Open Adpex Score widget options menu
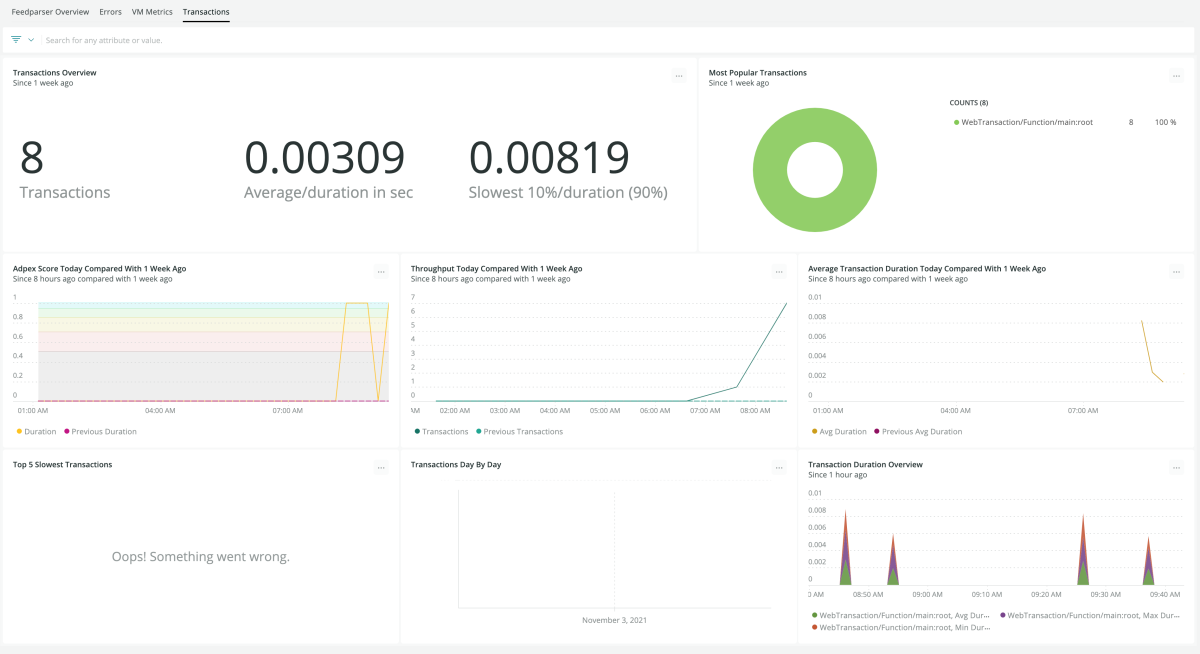 [381, 272]
